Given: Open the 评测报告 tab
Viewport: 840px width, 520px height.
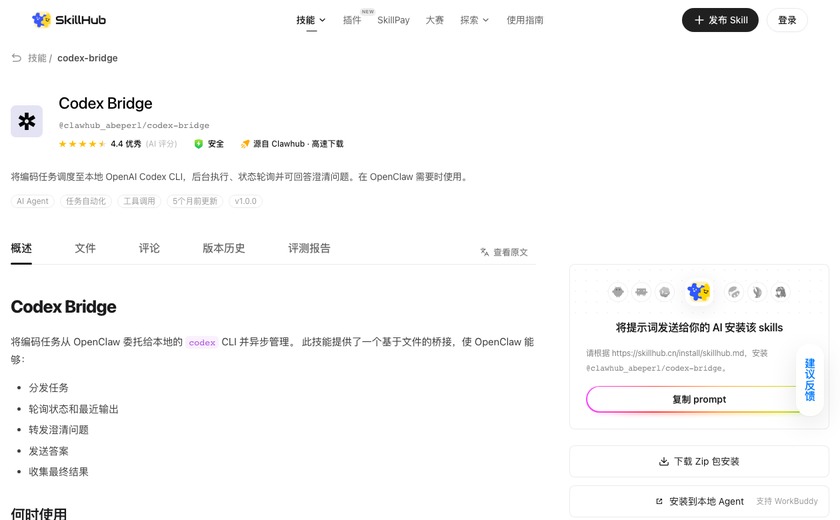Looking at the screenshot, I should [x=309, y=248].
